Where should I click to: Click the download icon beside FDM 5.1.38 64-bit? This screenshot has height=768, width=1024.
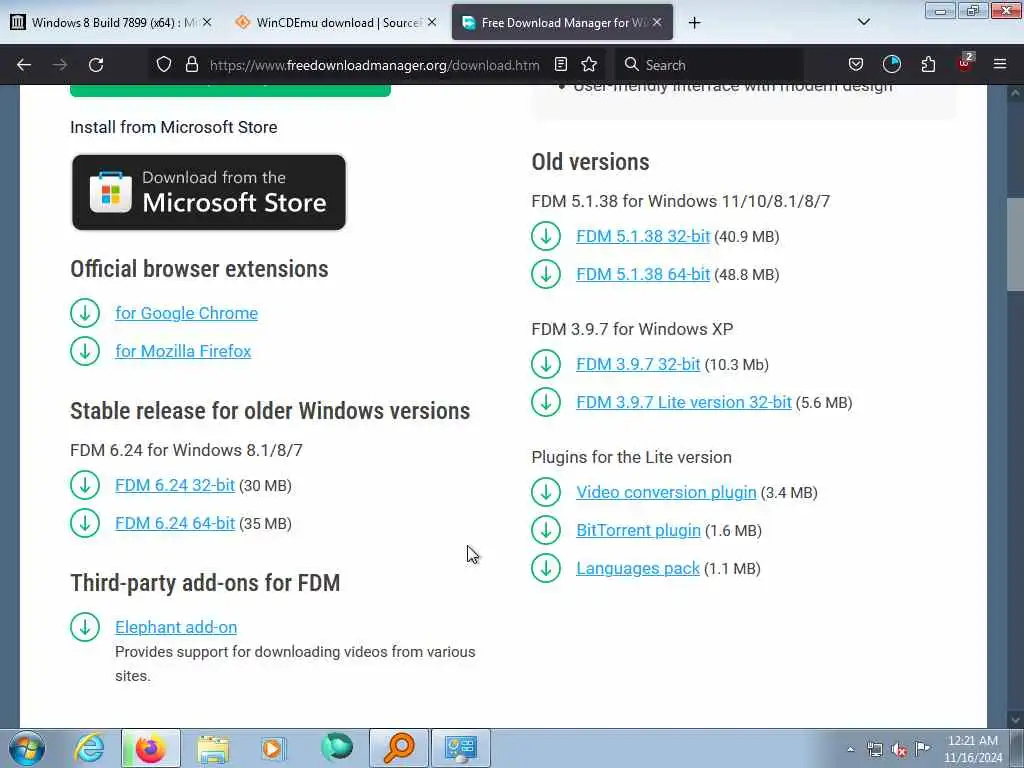click(546, 274)
